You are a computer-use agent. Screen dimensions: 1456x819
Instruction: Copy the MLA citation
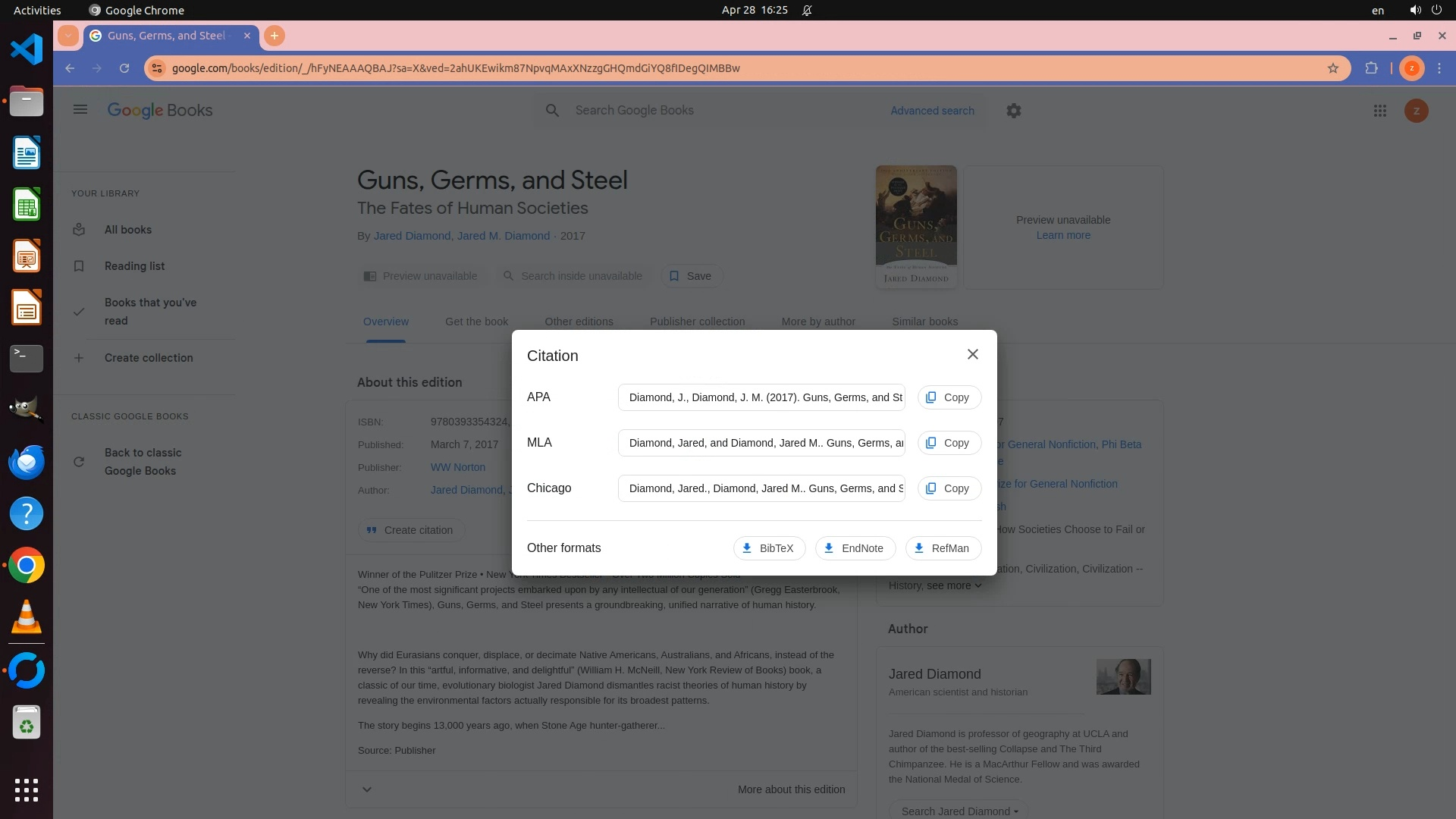pos(949,443)
